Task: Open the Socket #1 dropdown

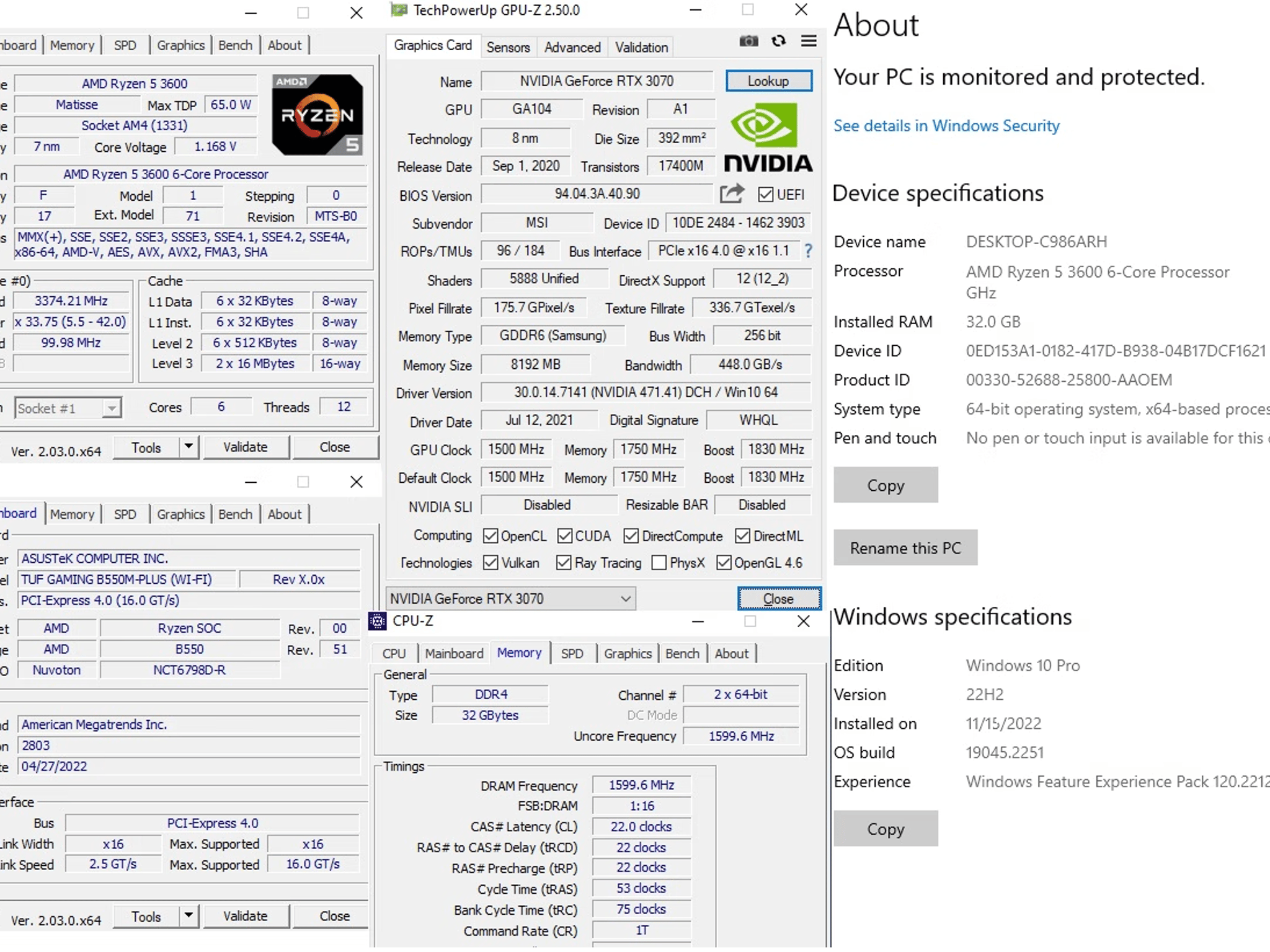Action: pyautogui.click(x=68, y=408)
